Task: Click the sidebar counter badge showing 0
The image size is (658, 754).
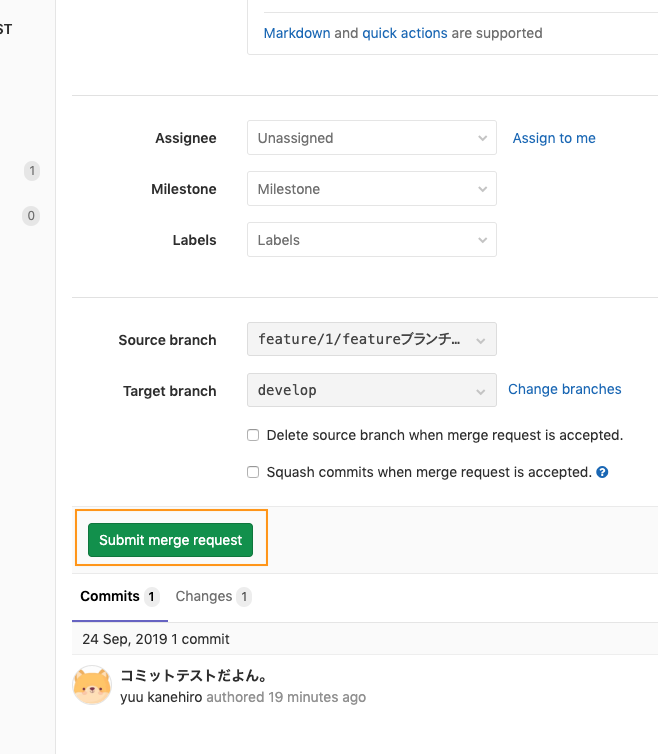Action: [x=31, y=215]
